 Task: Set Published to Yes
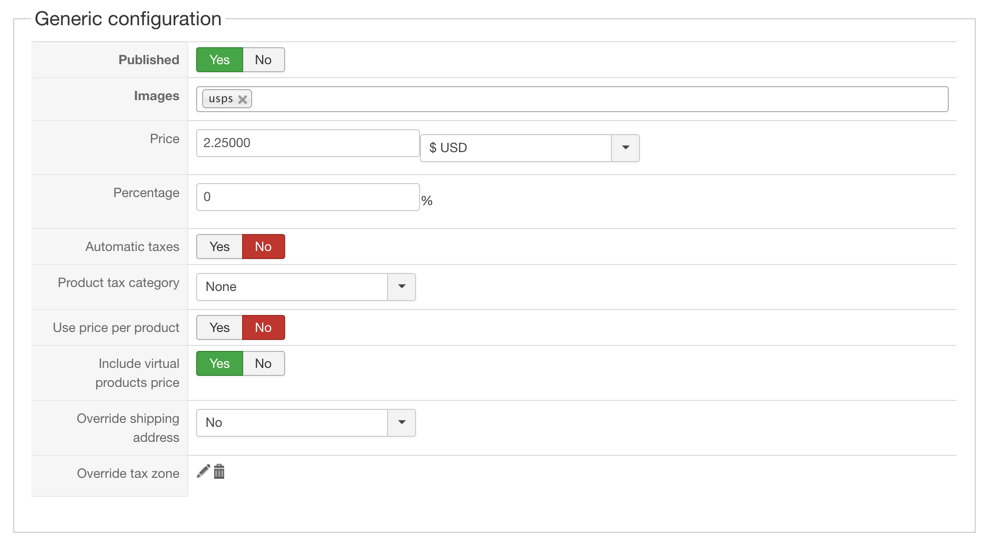pyautogui.click(x=219, y=60)
